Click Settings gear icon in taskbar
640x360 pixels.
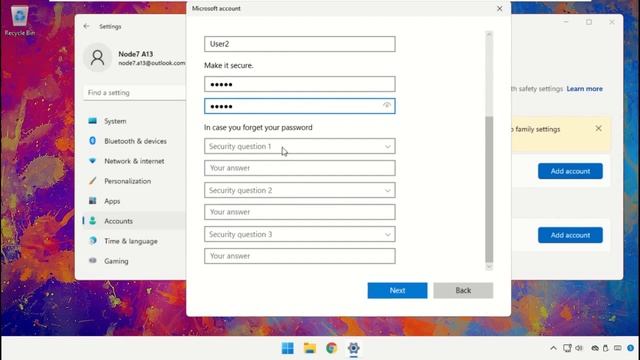pyautogui.click(x=353, y=348)
